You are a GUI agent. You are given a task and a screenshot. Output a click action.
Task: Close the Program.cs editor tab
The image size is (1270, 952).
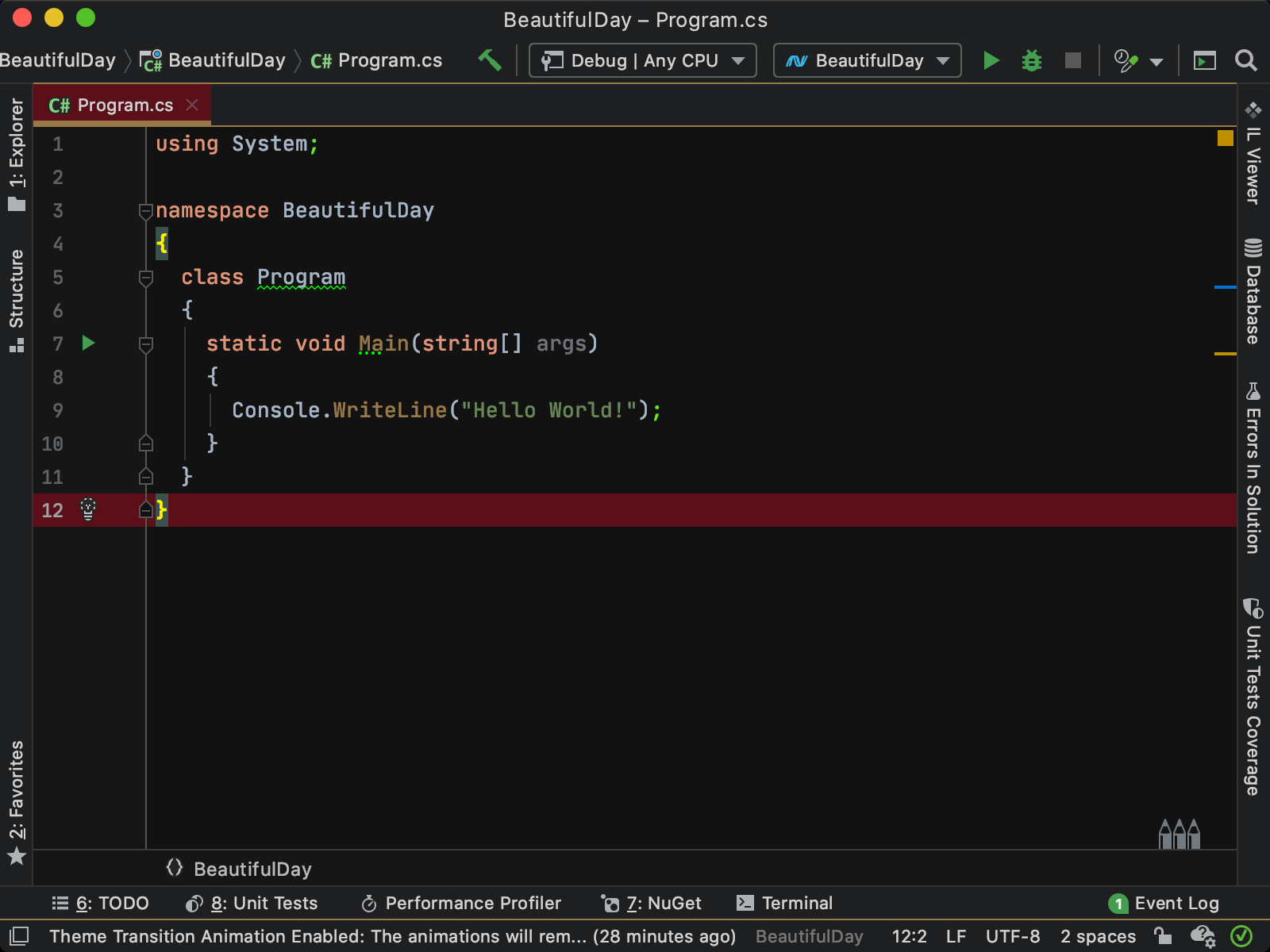[x=192, y=105]
